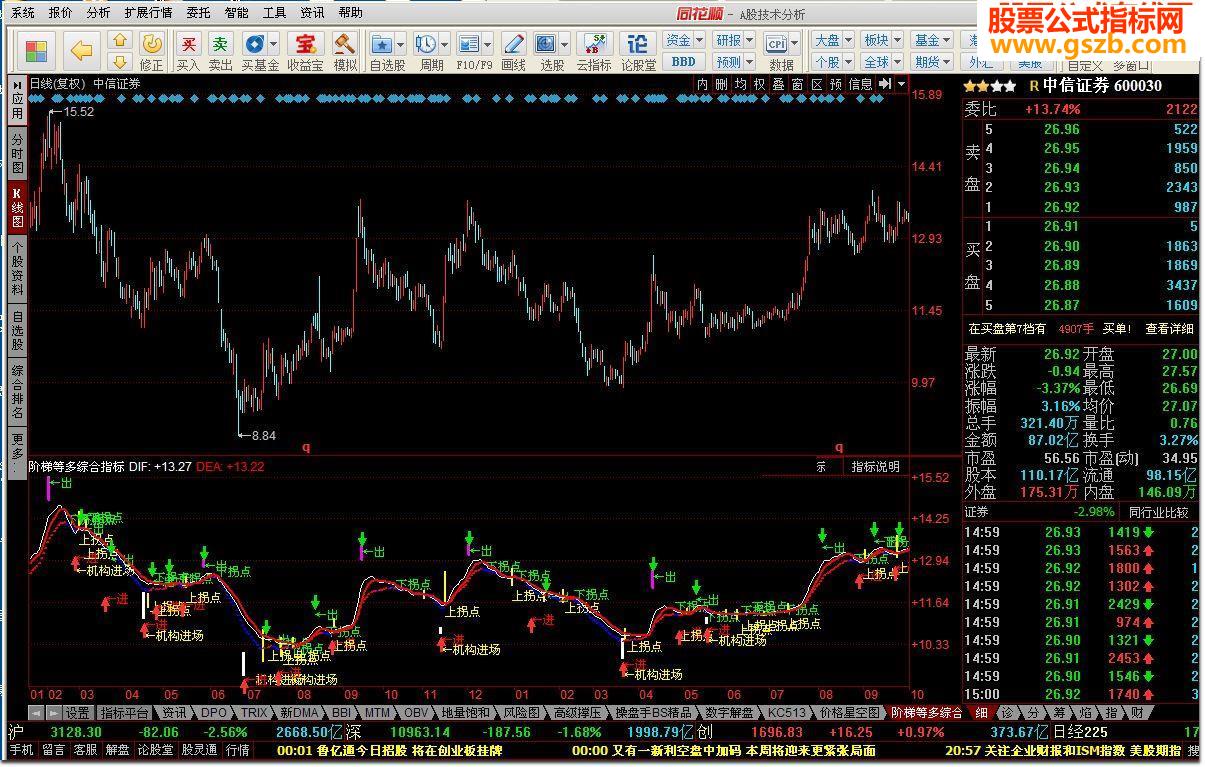This screenshot has width=1205, height=767.
Task: Click the 买入 buy icon
Action: 188,51
